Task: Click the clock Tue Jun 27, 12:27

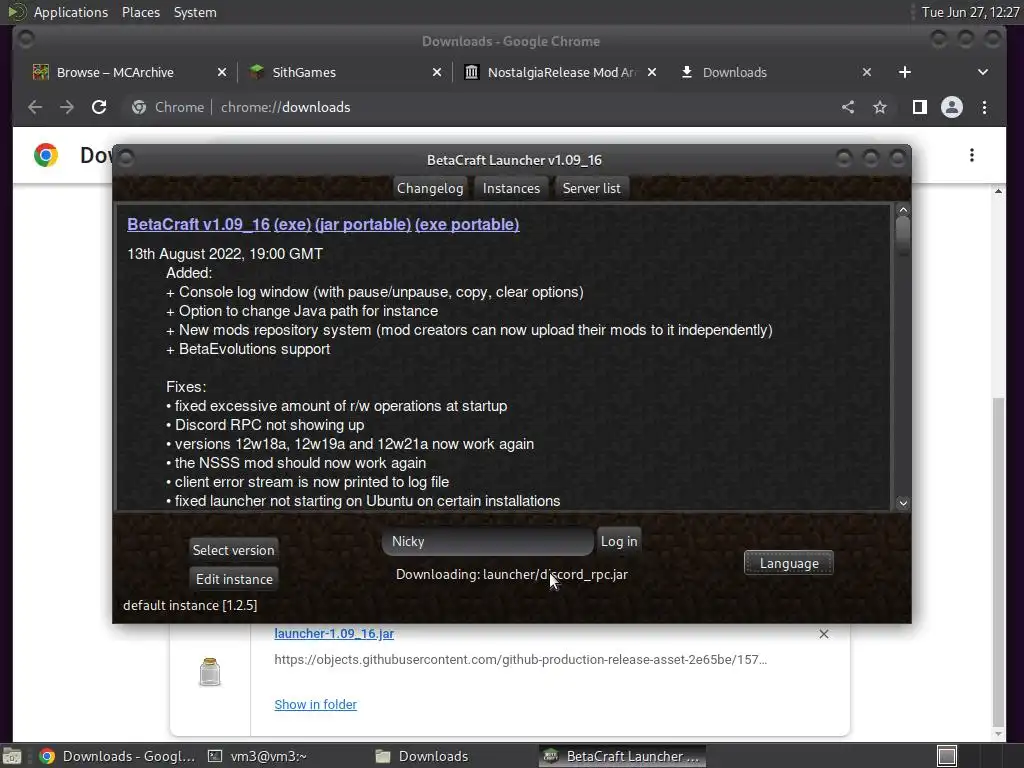Action: [970, 12]
